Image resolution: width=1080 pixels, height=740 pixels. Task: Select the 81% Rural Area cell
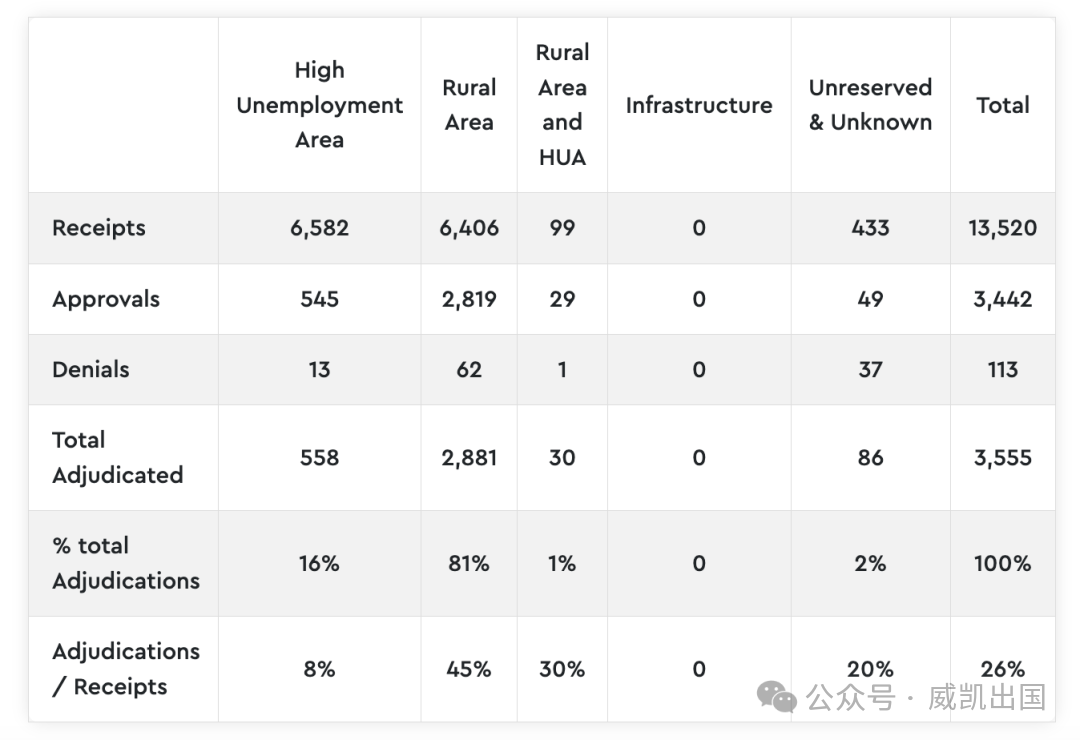pos(469,564)
